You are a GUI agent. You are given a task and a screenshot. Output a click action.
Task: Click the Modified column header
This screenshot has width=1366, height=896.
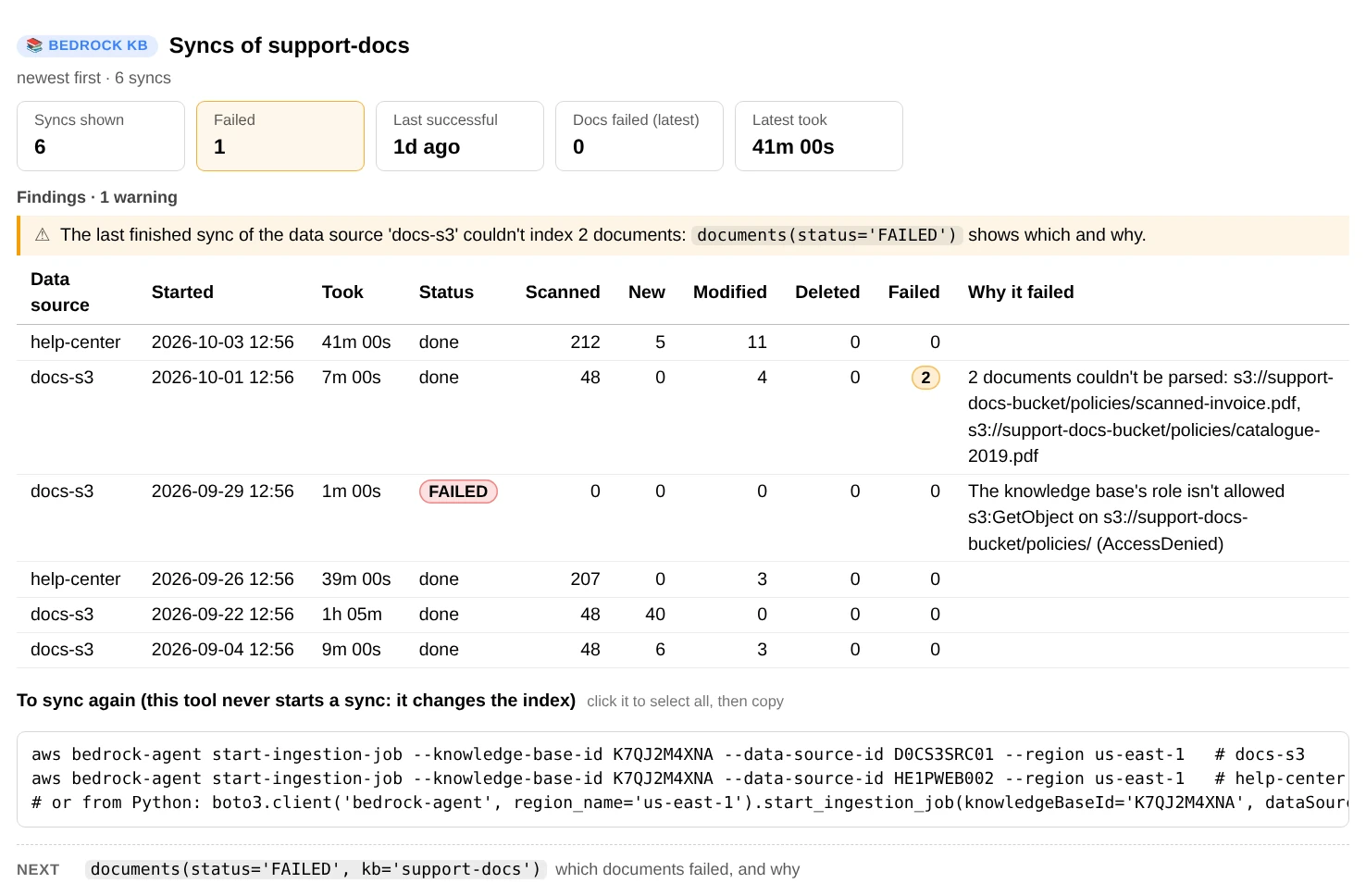730,292
